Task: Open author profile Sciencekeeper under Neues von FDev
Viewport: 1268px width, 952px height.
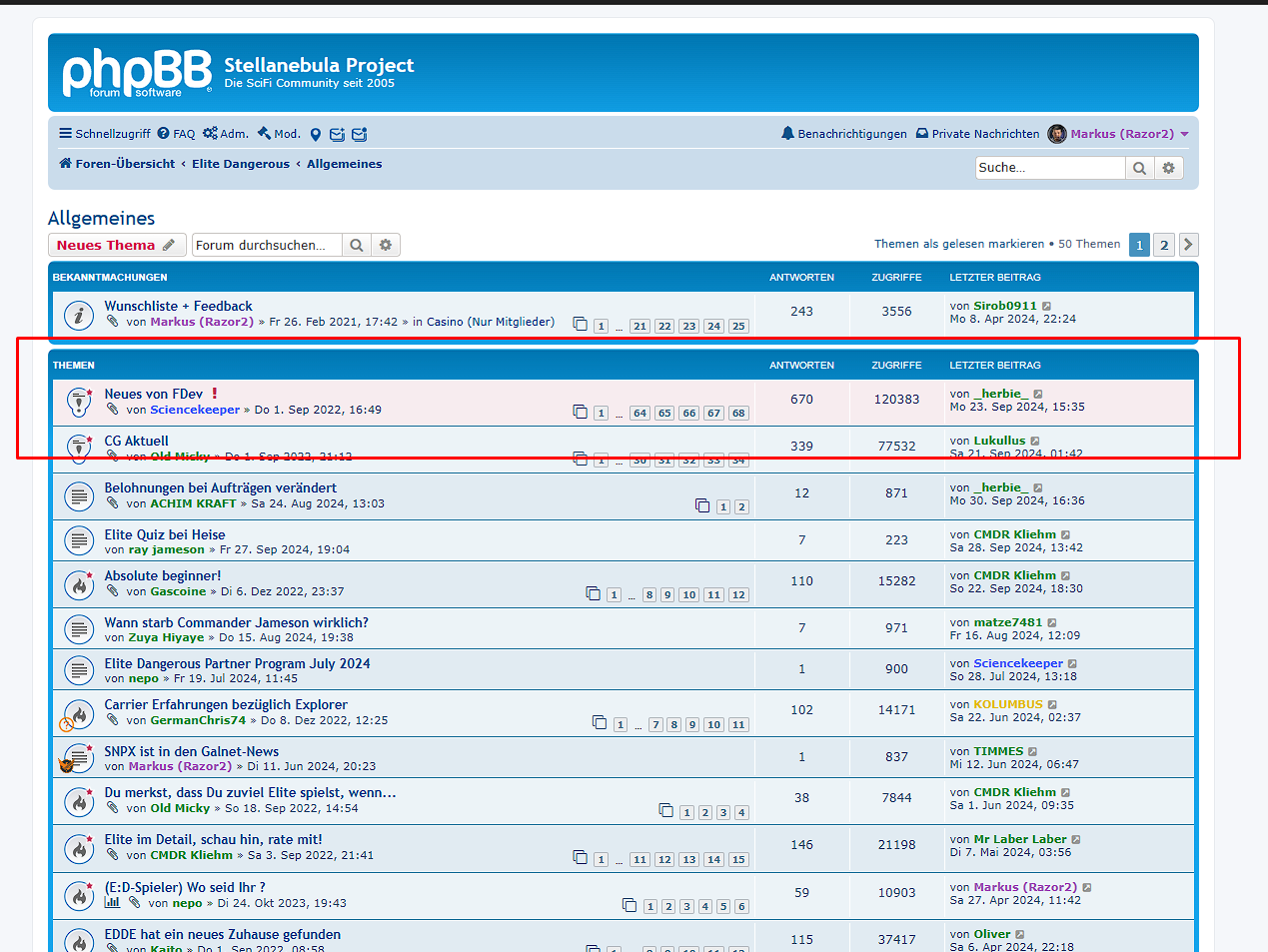Action: tap(195, 410)
